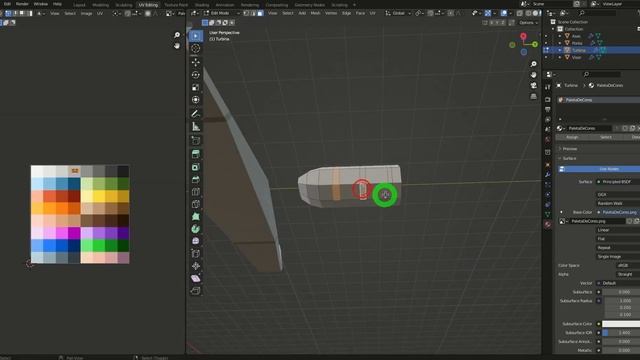Select the 3D Cursor tool
640x360 pixels.
[196, 49]
